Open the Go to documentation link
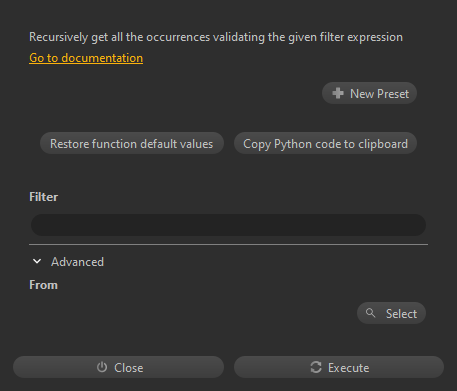 pyautogui.click(x=86, y=58)
